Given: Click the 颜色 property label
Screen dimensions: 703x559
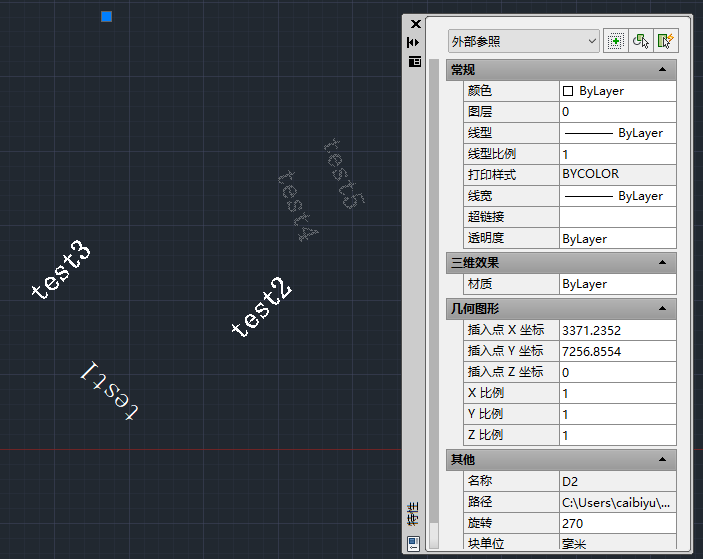Looking at the screenshot, I should click(480, 91).
